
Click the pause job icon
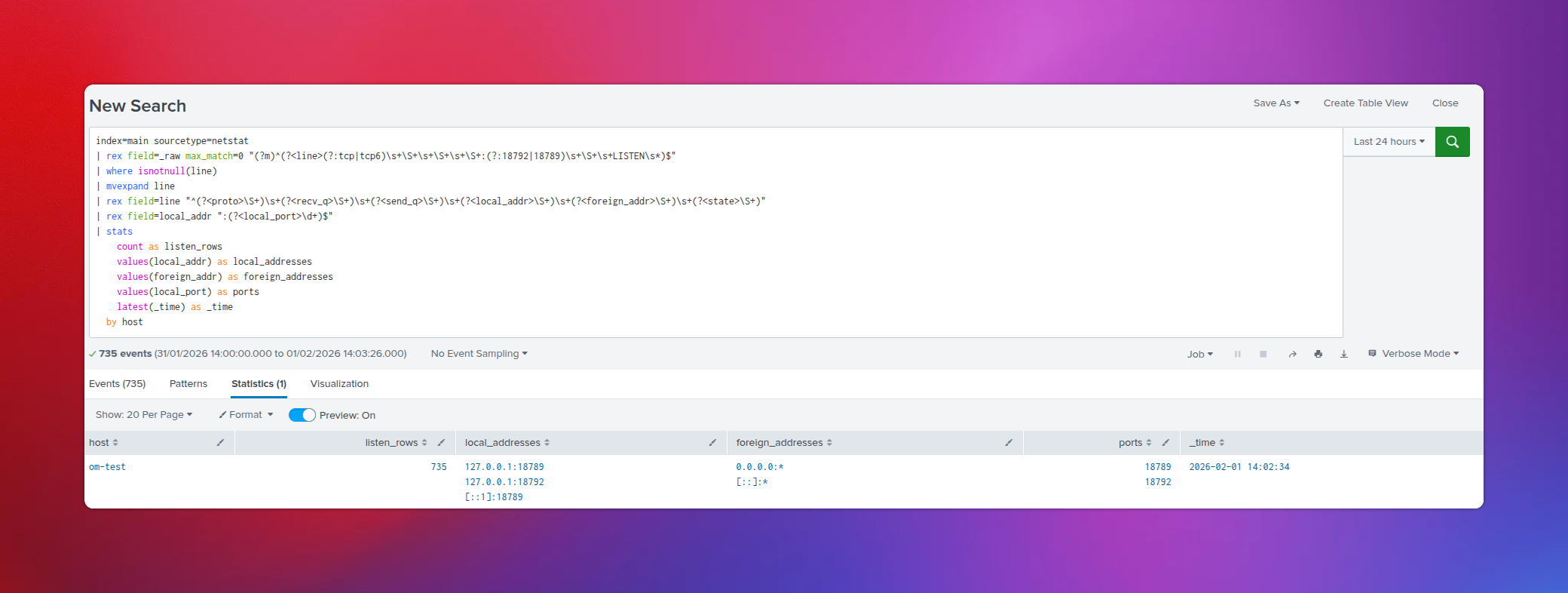[1237, 354]
